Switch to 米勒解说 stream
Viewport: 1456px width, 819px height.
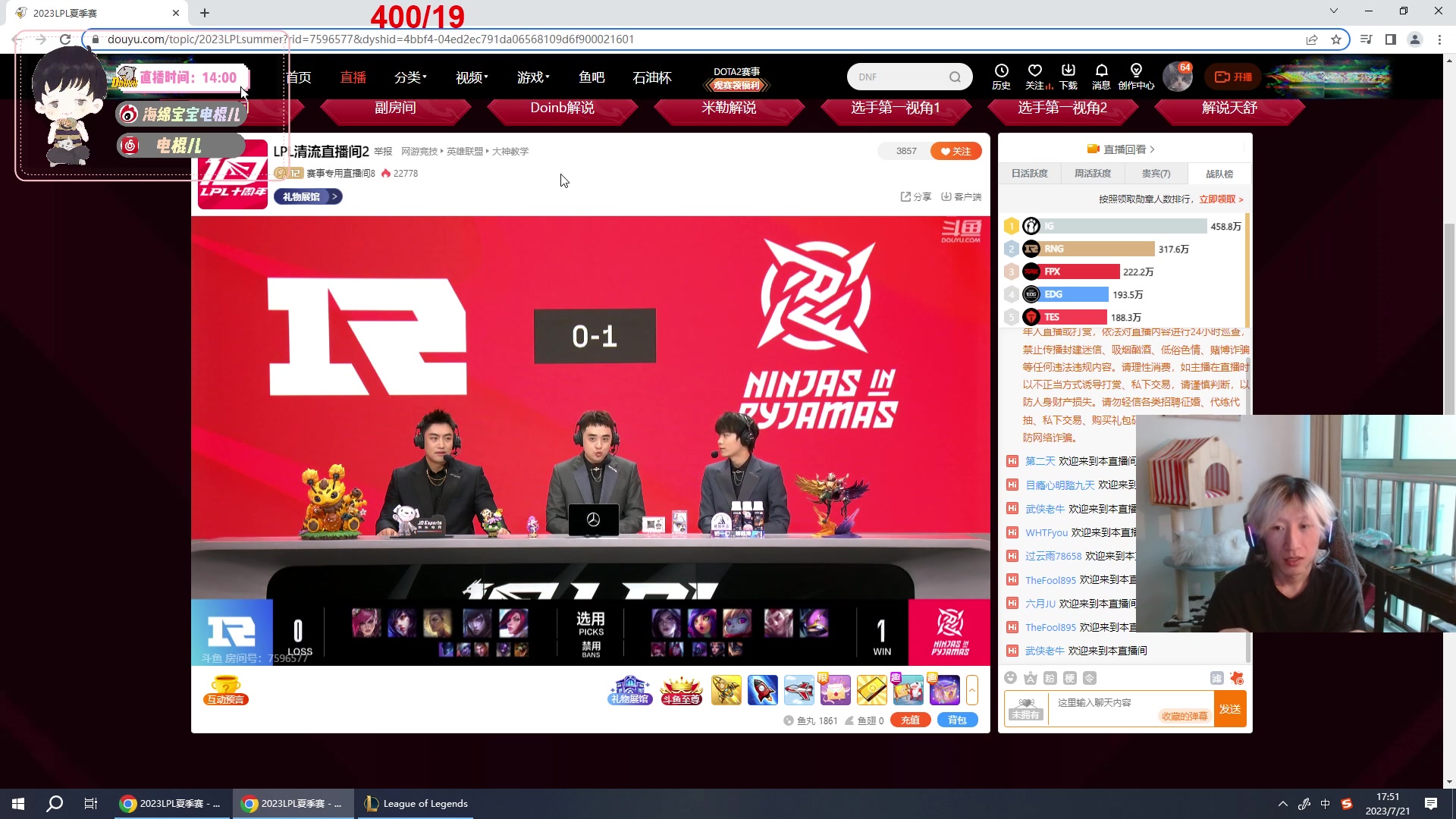coord(729,108)
